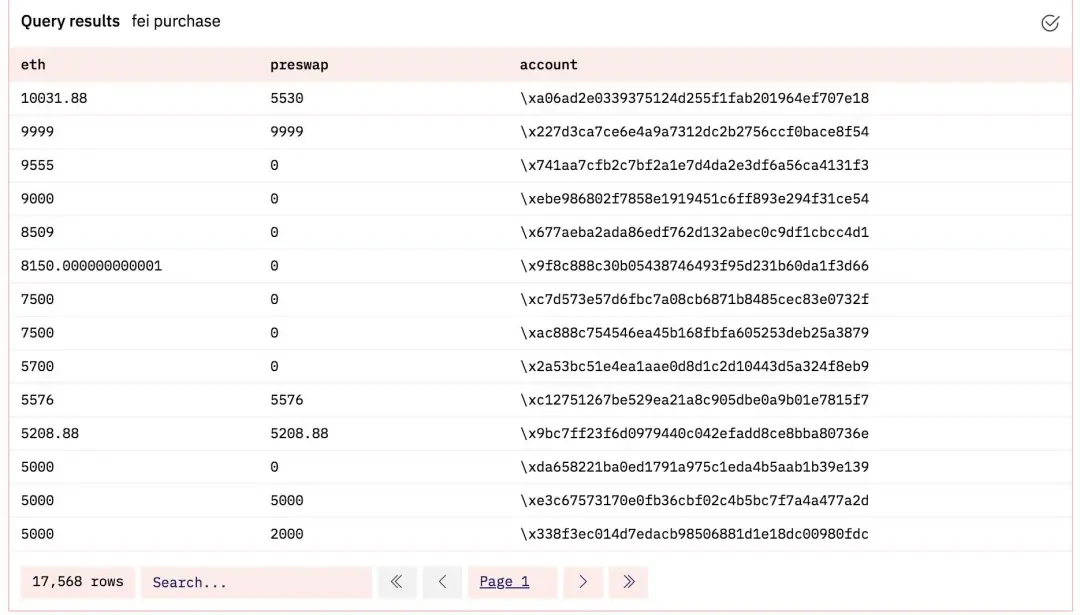This screenshot has width=1080, height=615.
Task: Select account \xa06ad2e0339375124d255f1fab201964ef707e18
Action: [694, 98]
